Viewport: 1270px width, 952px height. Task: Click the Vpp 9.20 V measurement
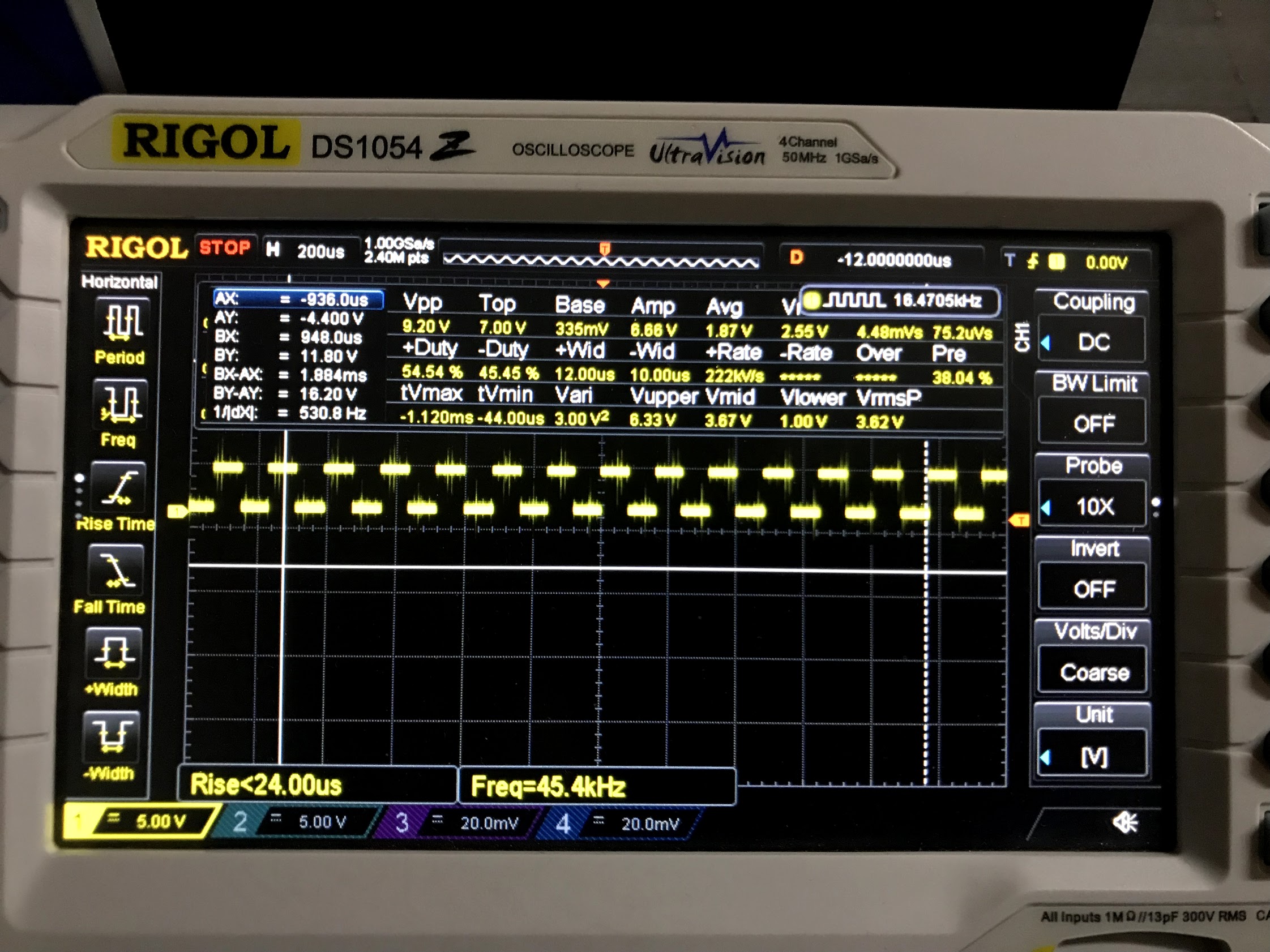coord(425,314)
